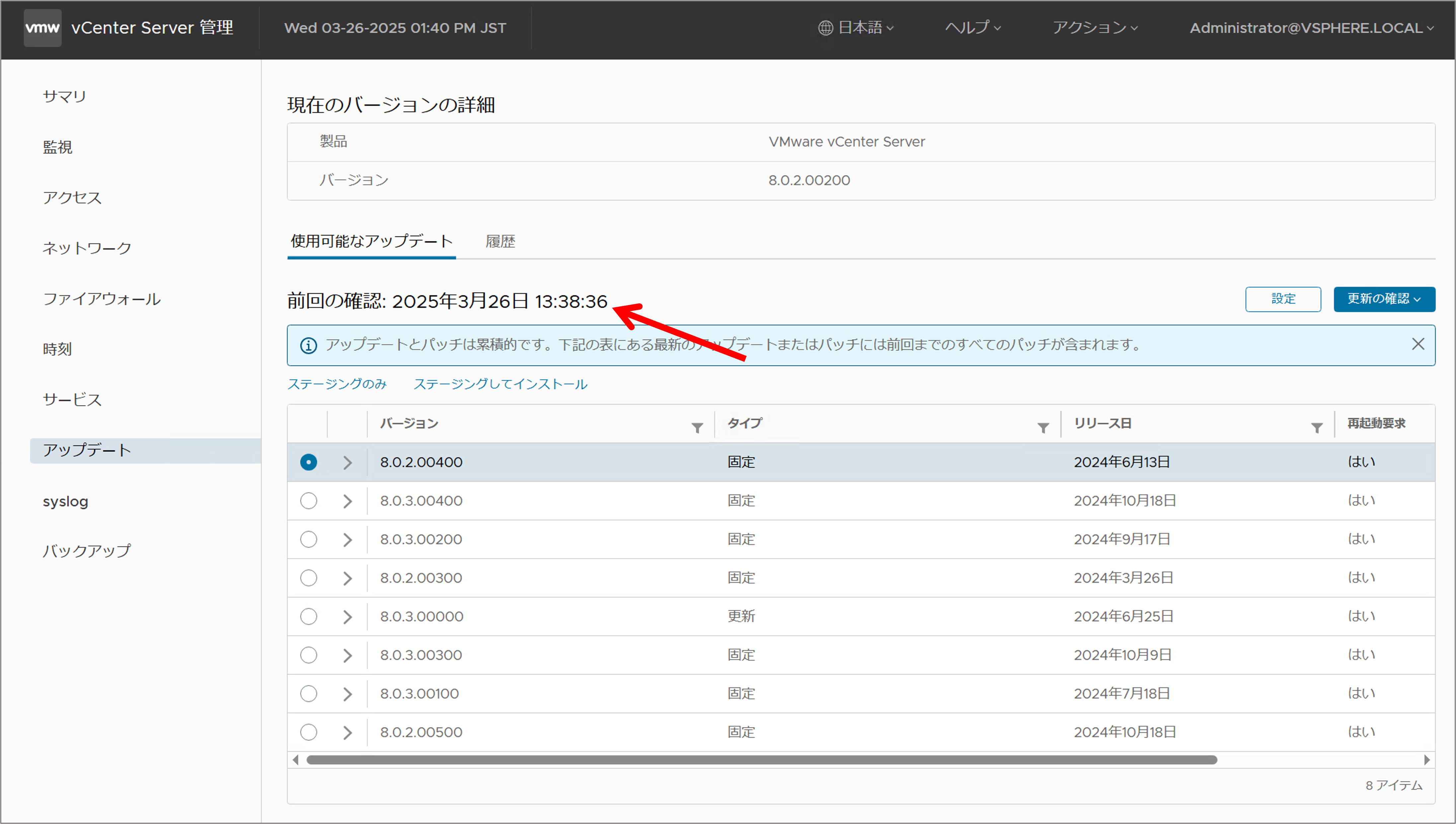Switch to the 履歴 tab
This screenshot has width=1456, height=824.
tap(500, 242)
